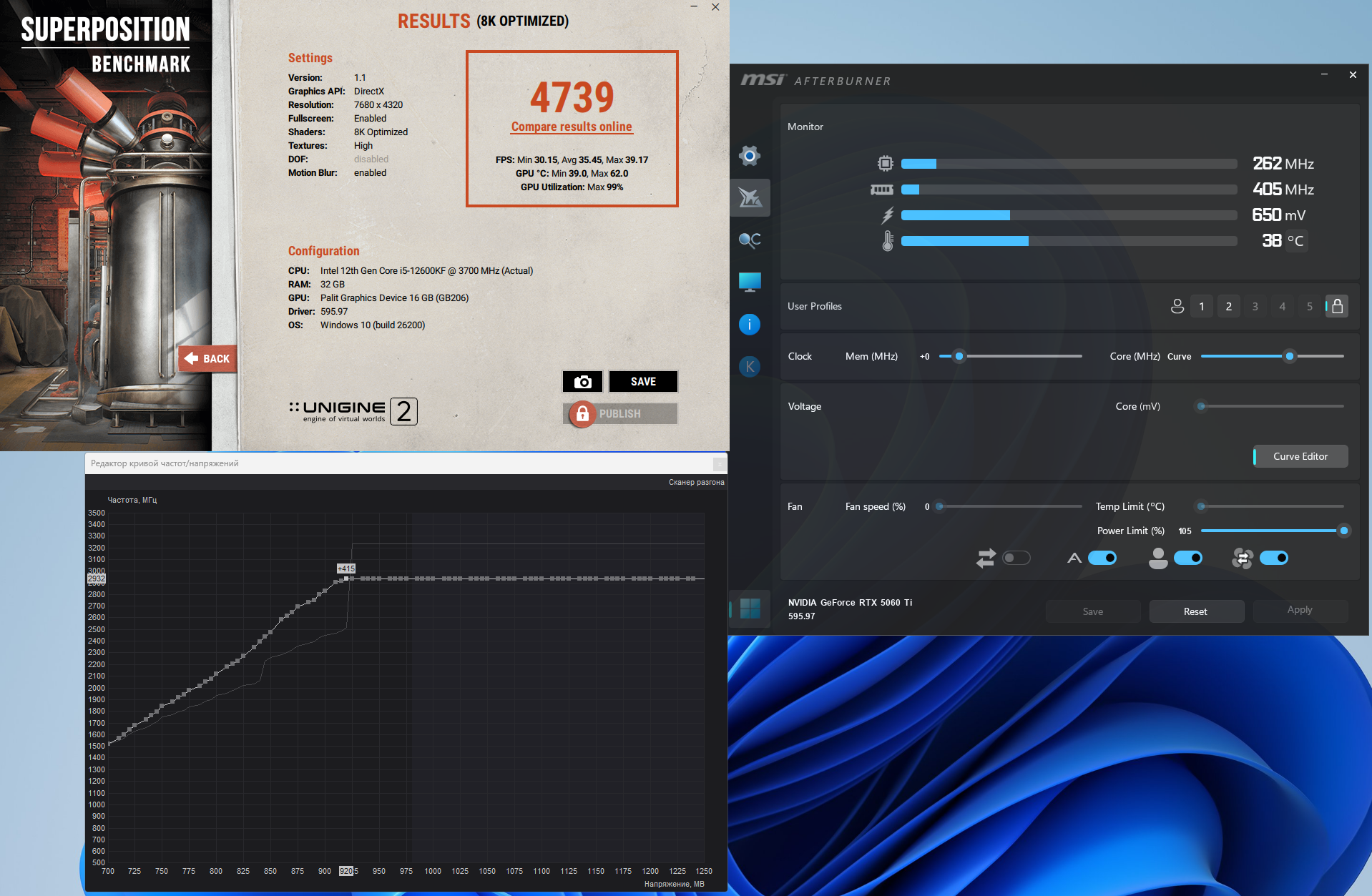Click the Windows startup icon in Afterburner sidebar
The width and height of the screenshot is (1372, 896).
750,609
